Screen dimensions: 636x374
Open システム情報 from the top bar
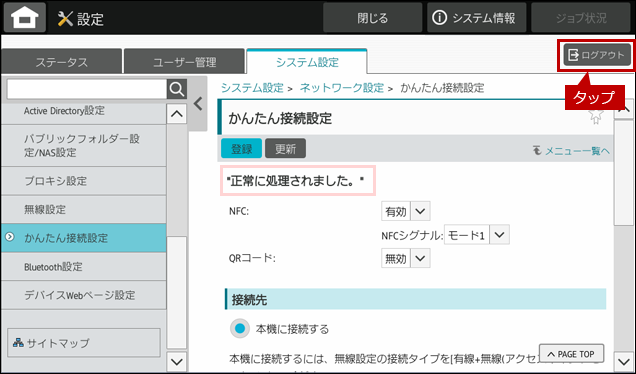tap(476, 18)
